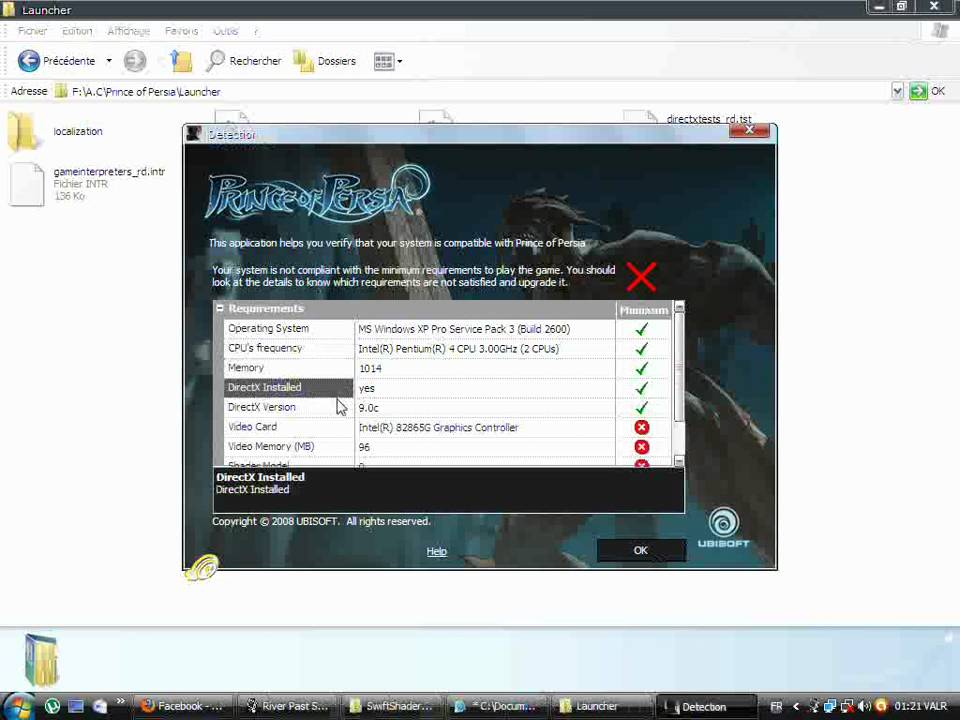Open the Favoris menu
Screen dimensions: 960x720
181,31
